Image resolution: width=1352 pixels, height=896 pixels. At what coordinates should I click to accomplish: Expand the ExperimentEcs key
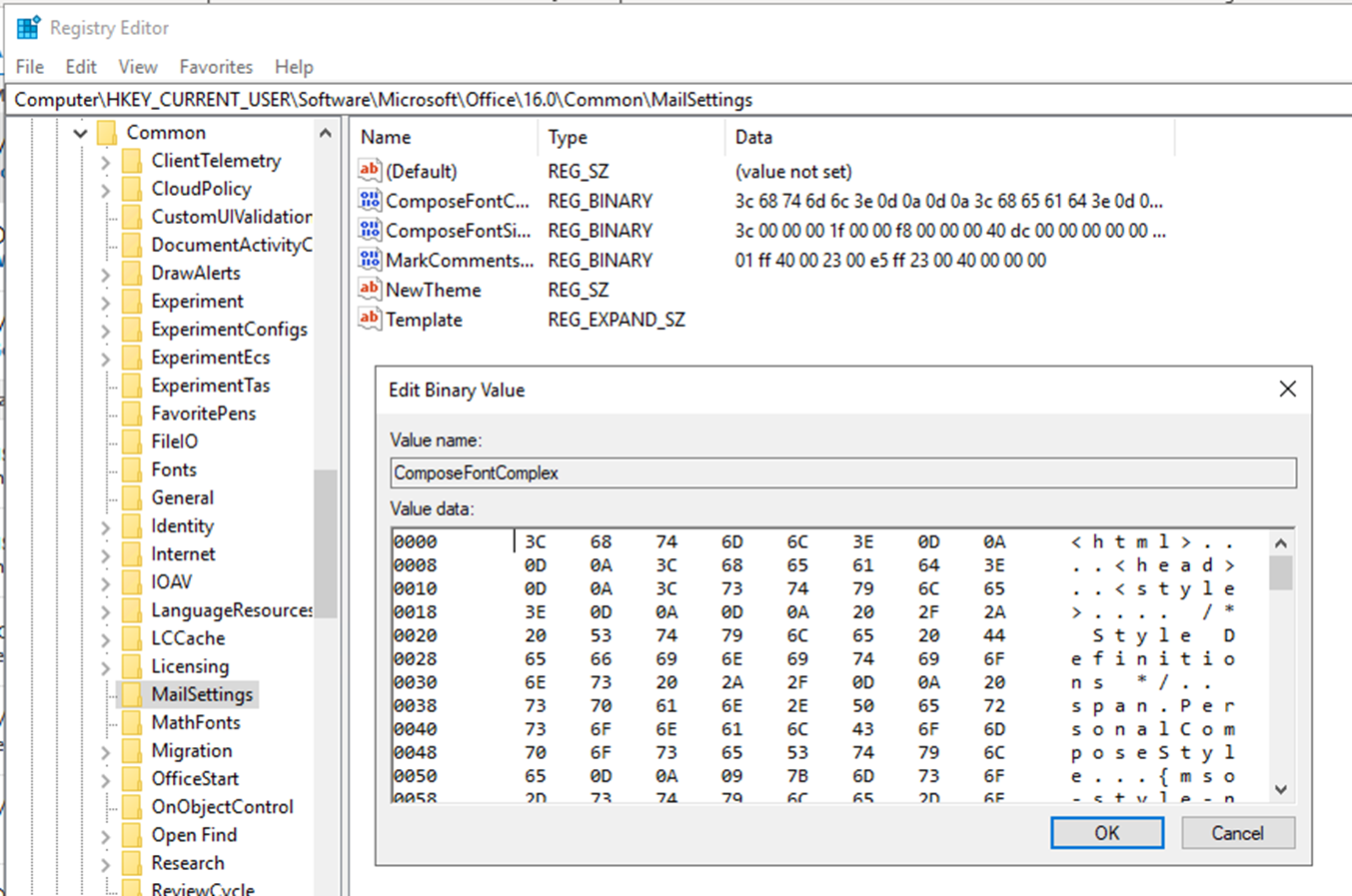pos(106,358)
